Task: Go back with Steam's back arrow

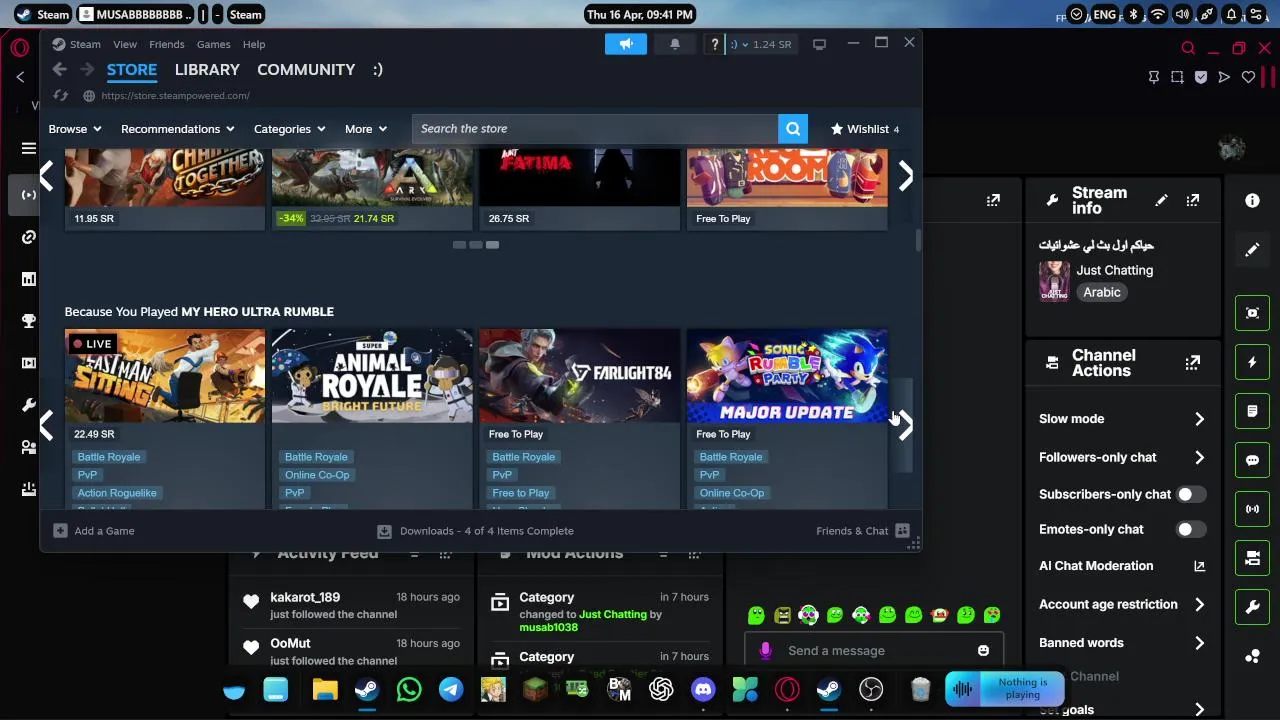Action: click(x=59, y=69)
